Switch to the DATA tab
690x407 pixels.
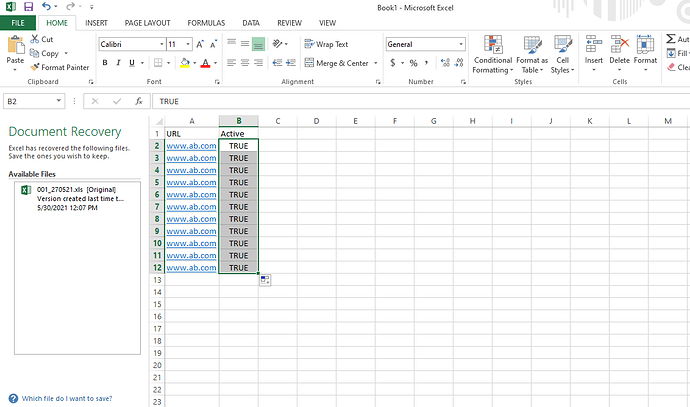click(x=251, y=23)
